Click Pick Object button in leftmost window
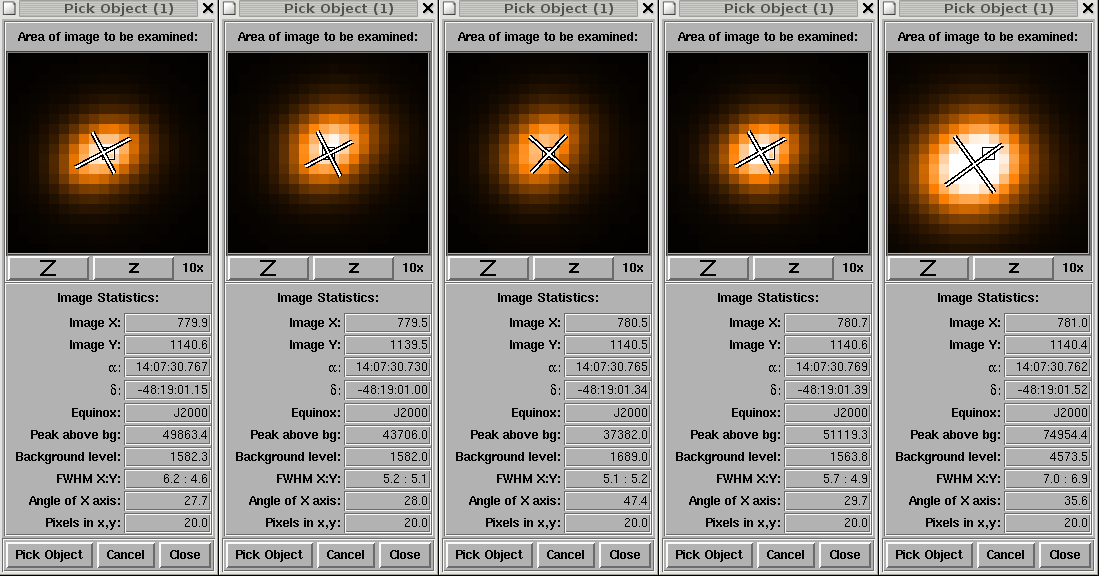The height and width of the screenshot is (576, 1099). click(x=49, y=555)
